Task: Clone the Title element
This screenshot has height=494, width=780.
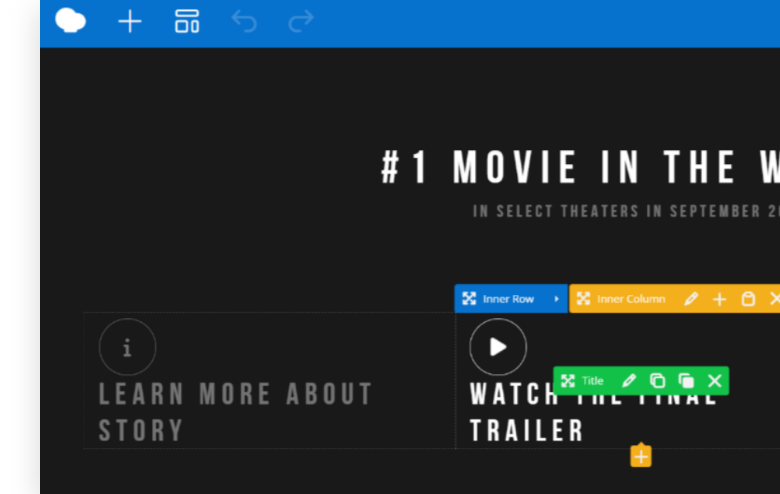Action: [x=686, y=381]
